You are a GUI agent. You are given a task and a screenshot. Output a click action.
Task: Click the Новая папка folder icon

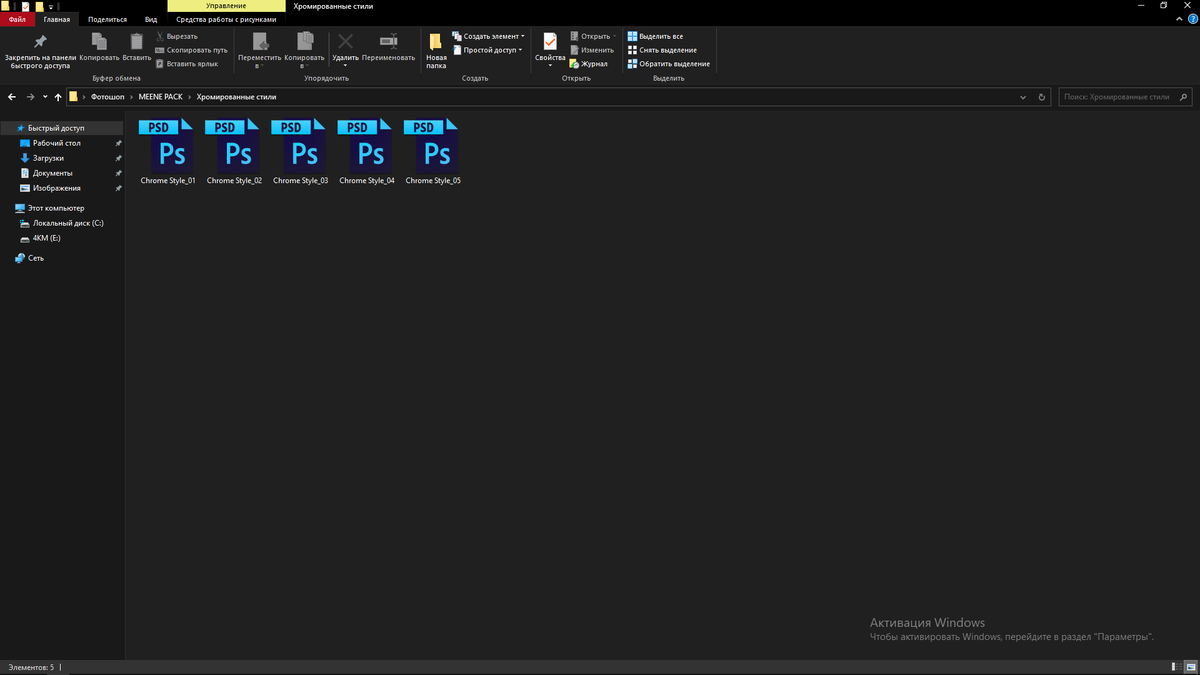click(x=436, y=41)
